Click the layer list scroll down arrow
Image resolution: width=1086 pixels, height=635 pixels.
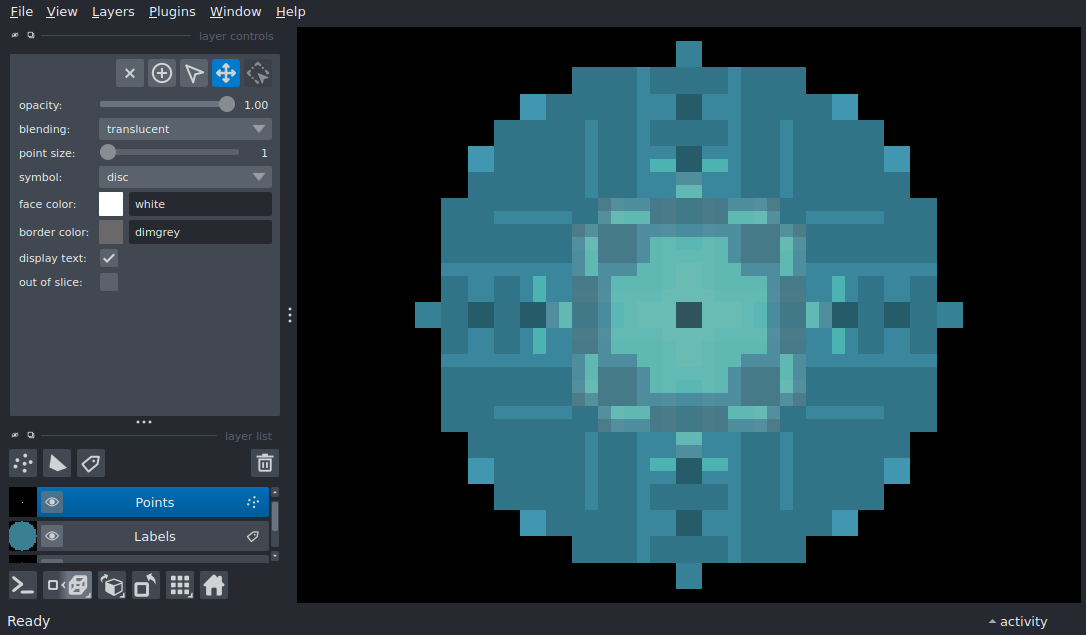click(275, 555)
